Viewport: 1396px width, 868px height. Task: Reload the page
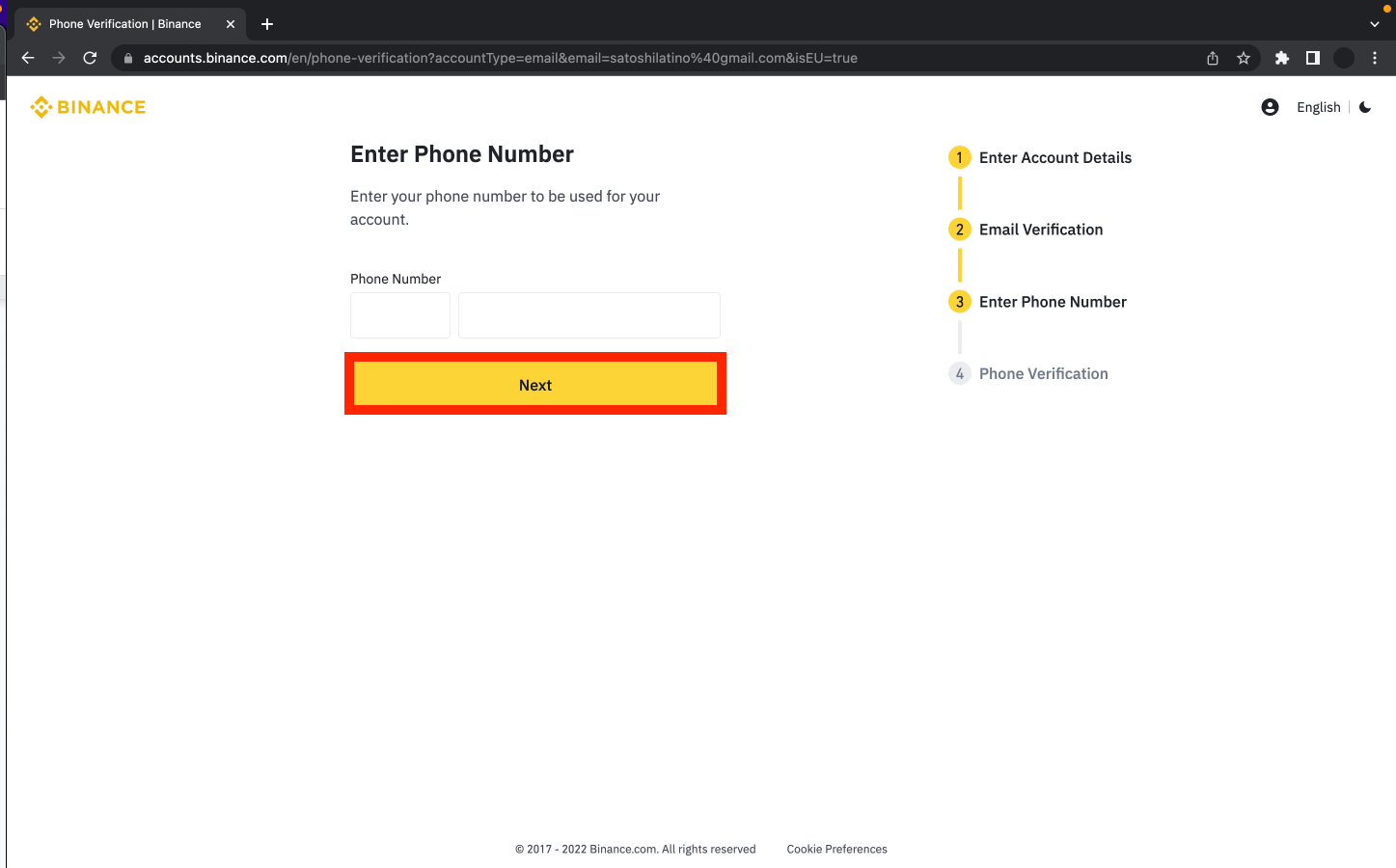tap(90, 58)
